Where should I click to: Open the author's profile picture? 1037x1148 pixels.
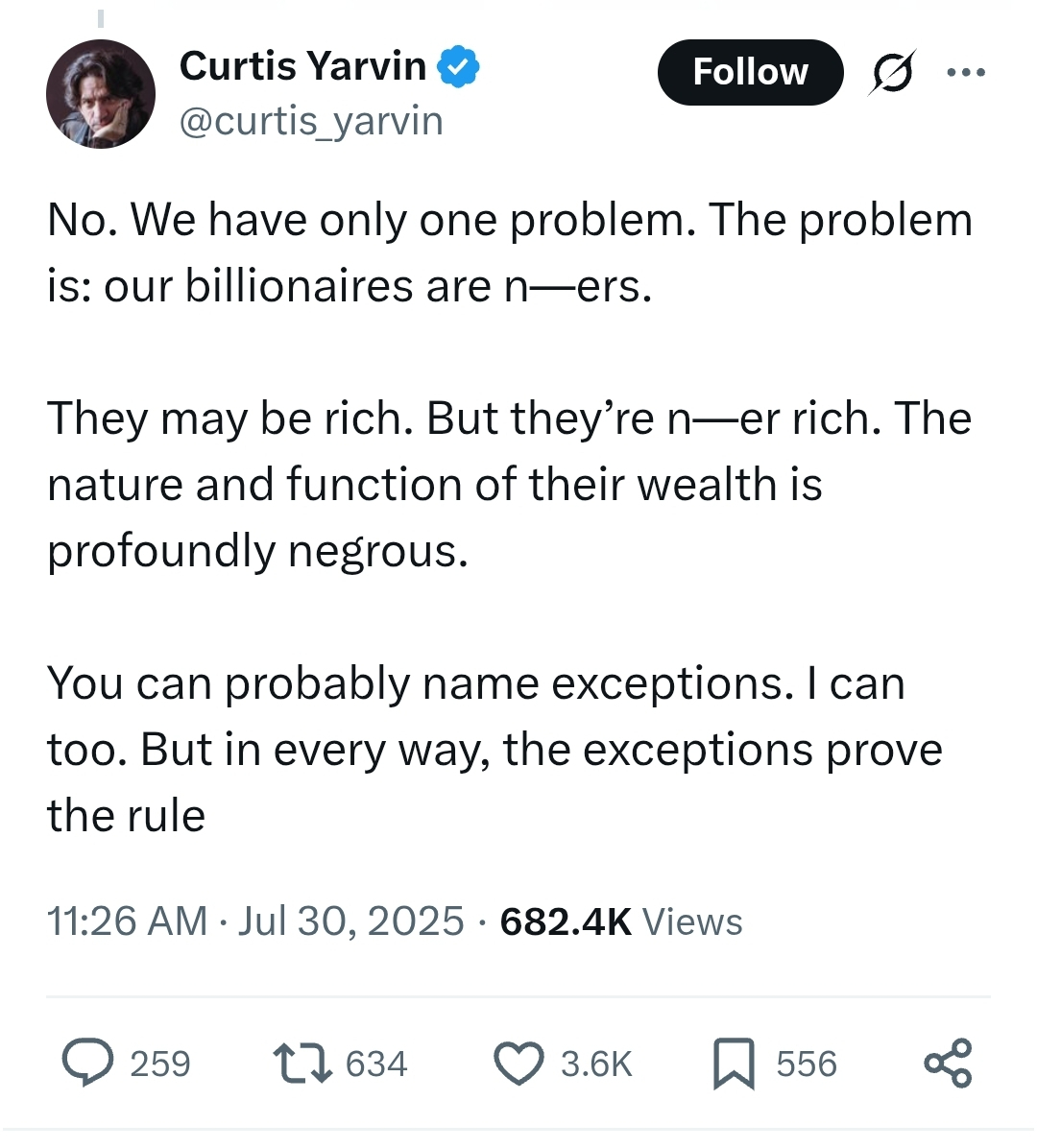point(101,94)
